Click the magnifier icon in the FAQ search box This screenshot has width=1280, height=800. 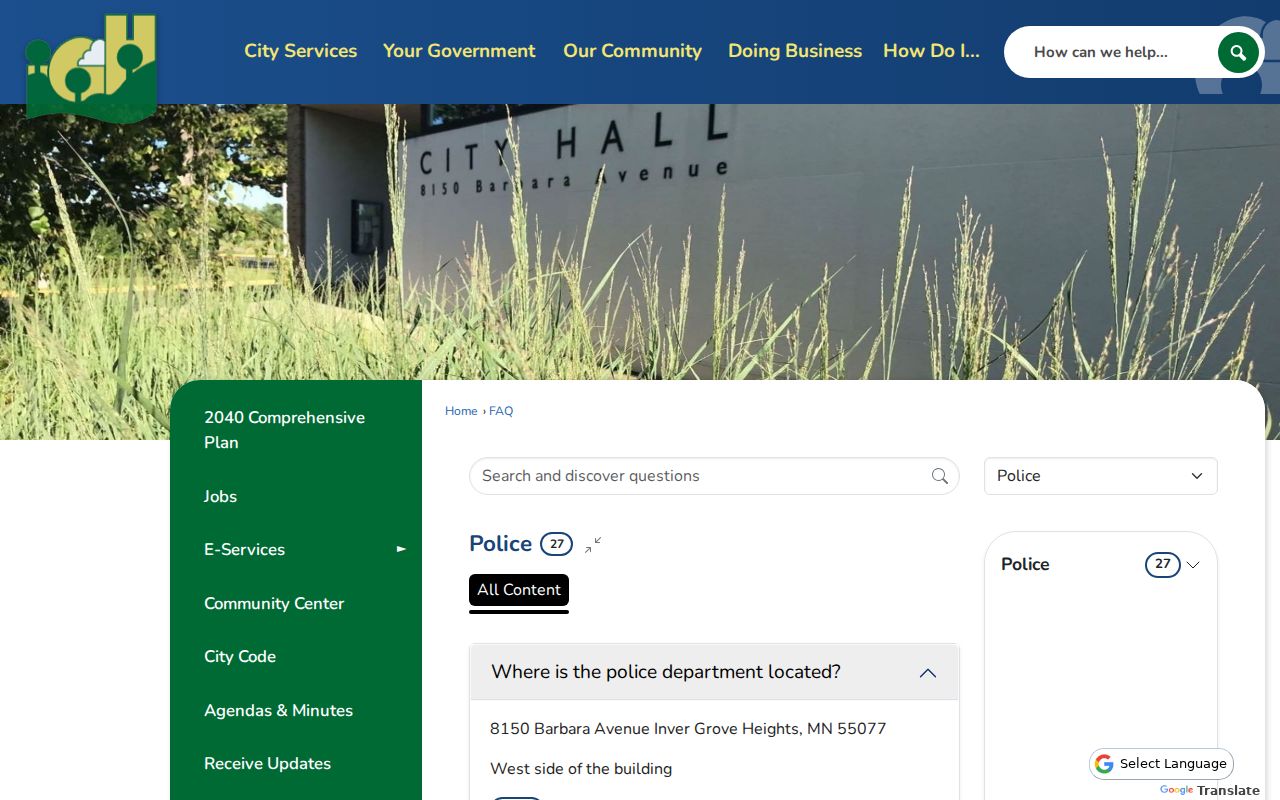click(940, 476)
